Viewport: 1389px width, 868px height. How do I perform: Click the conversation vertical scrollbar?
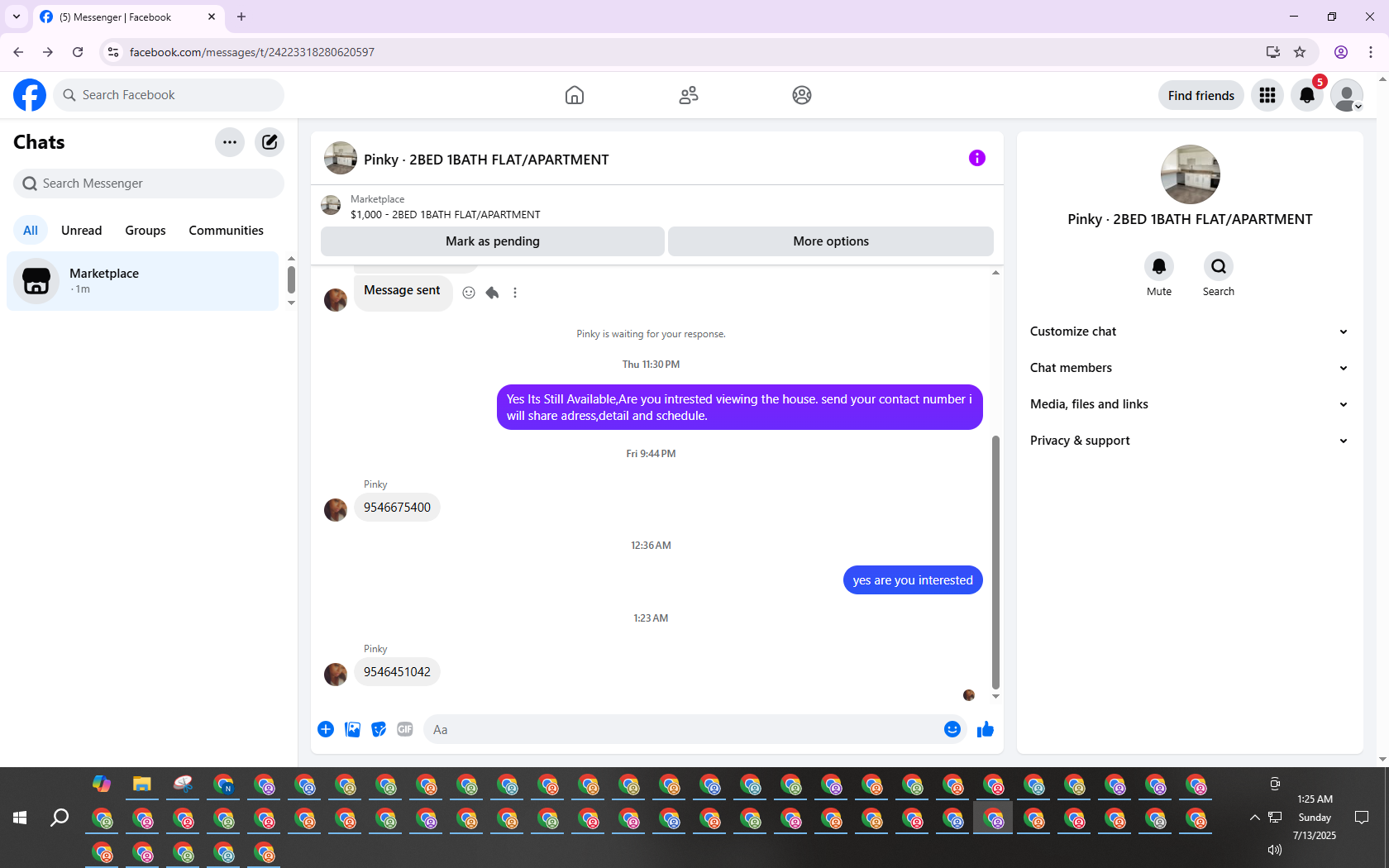coord(995,562)
